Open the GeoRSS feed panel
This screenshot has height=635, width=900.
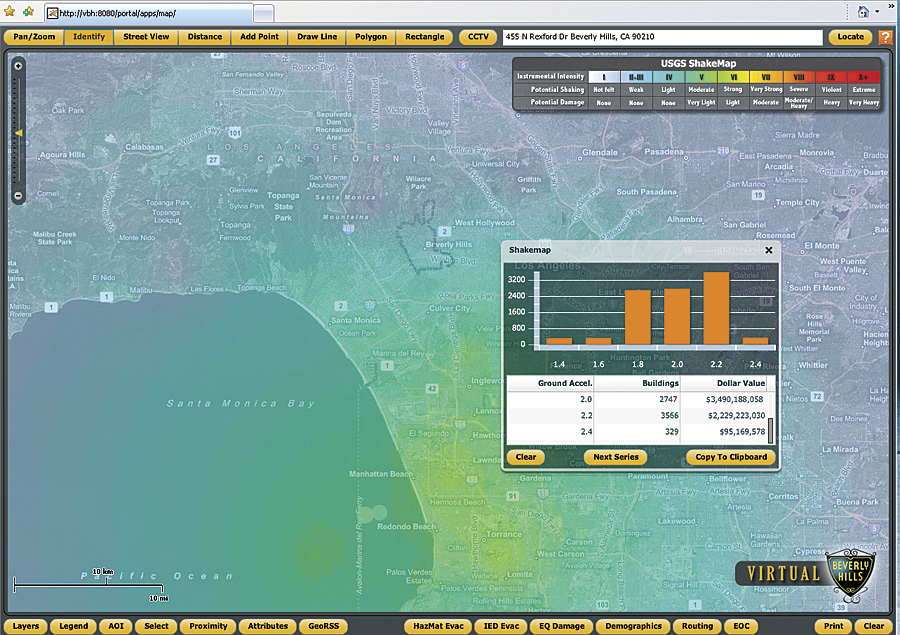coord(324,626)
